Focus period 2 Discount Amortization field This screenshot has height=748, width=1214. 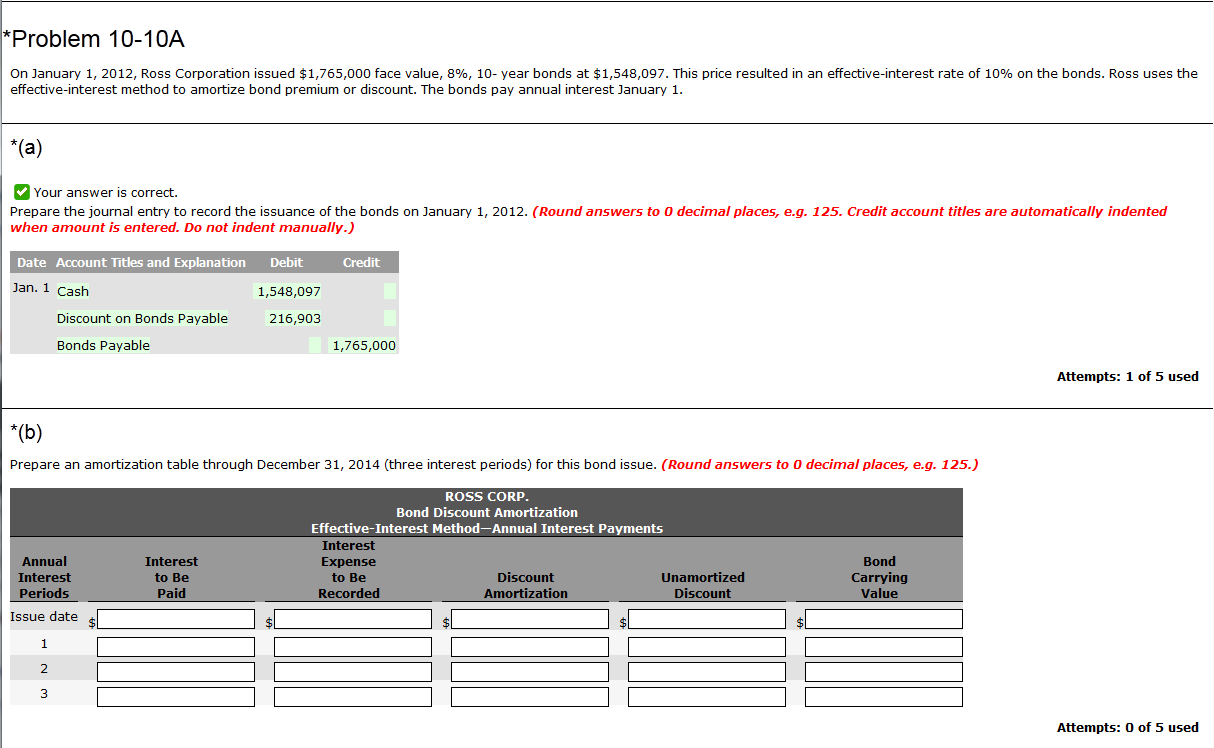click(x=530, y=672)
